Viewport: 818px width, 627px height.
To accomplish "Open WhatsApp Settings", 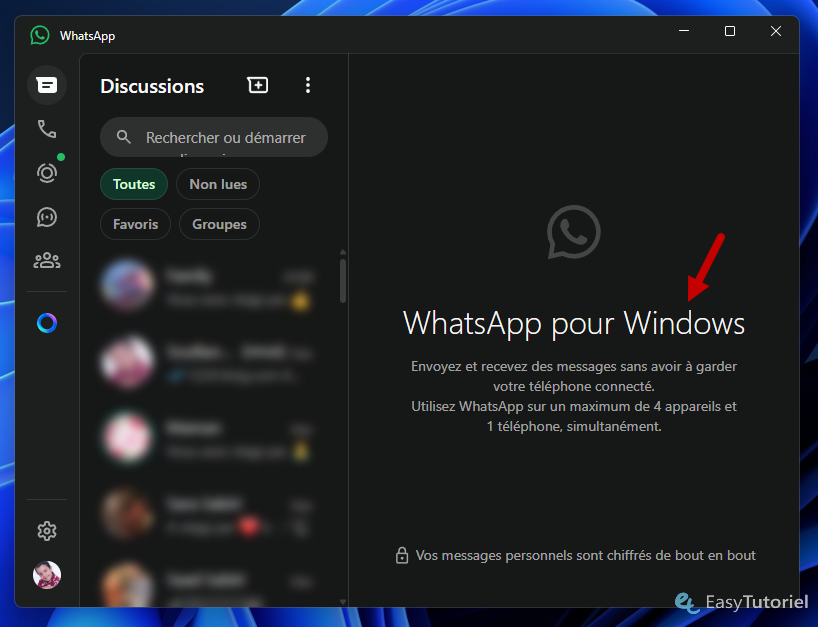I will click(46, 531).
